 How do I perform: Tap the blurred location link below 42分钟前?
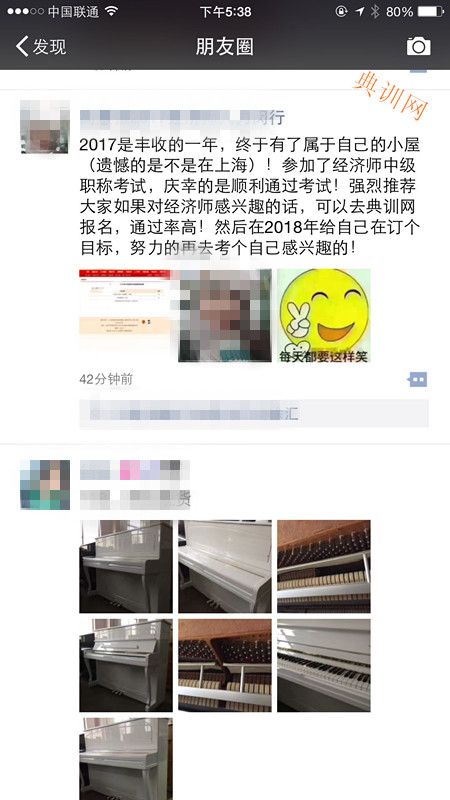tap(254, 413)
